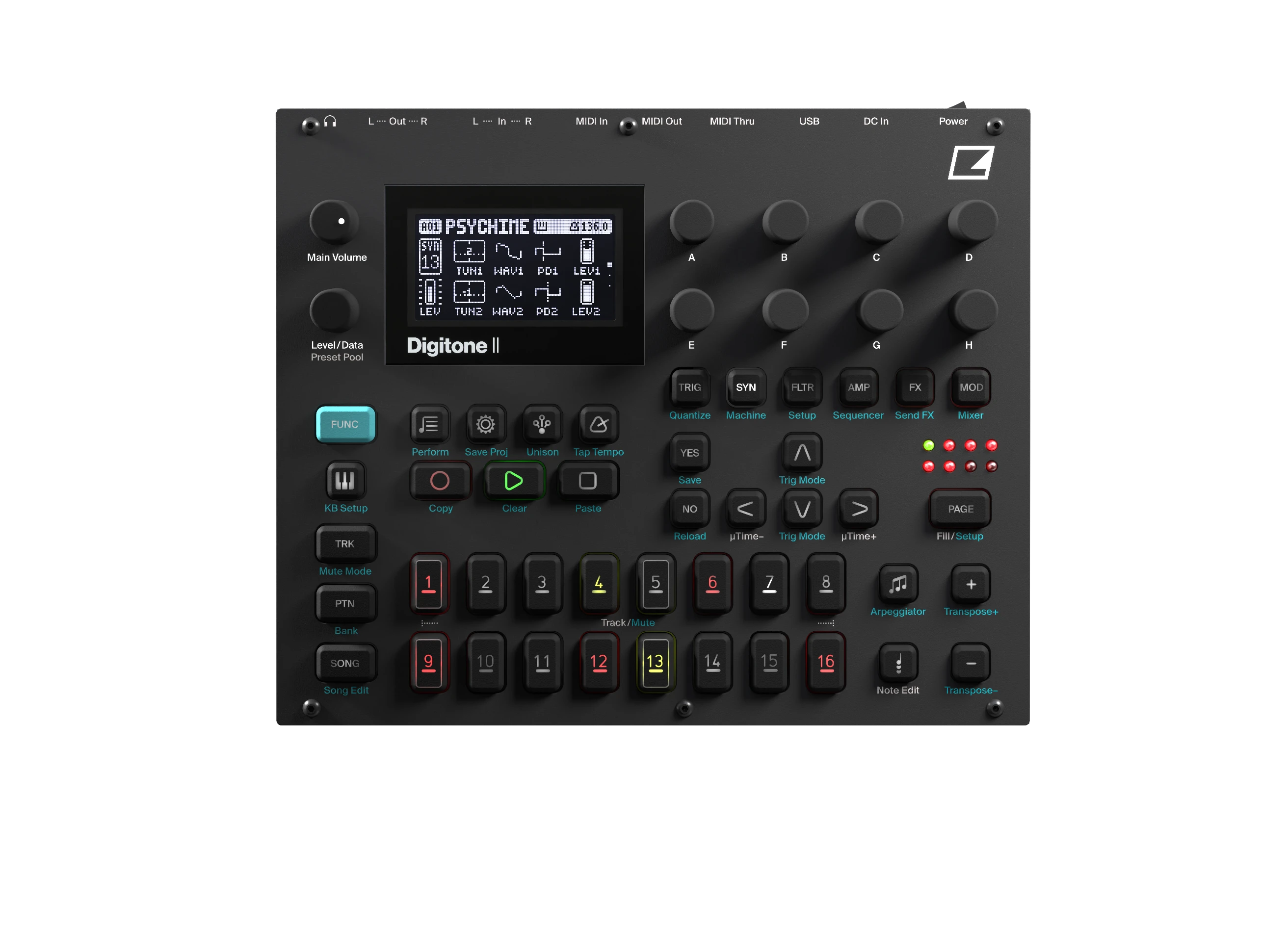Tap the Tap Tempo icon
The height and width of the screenshot is (927, 1288).
tap(598, 424)
